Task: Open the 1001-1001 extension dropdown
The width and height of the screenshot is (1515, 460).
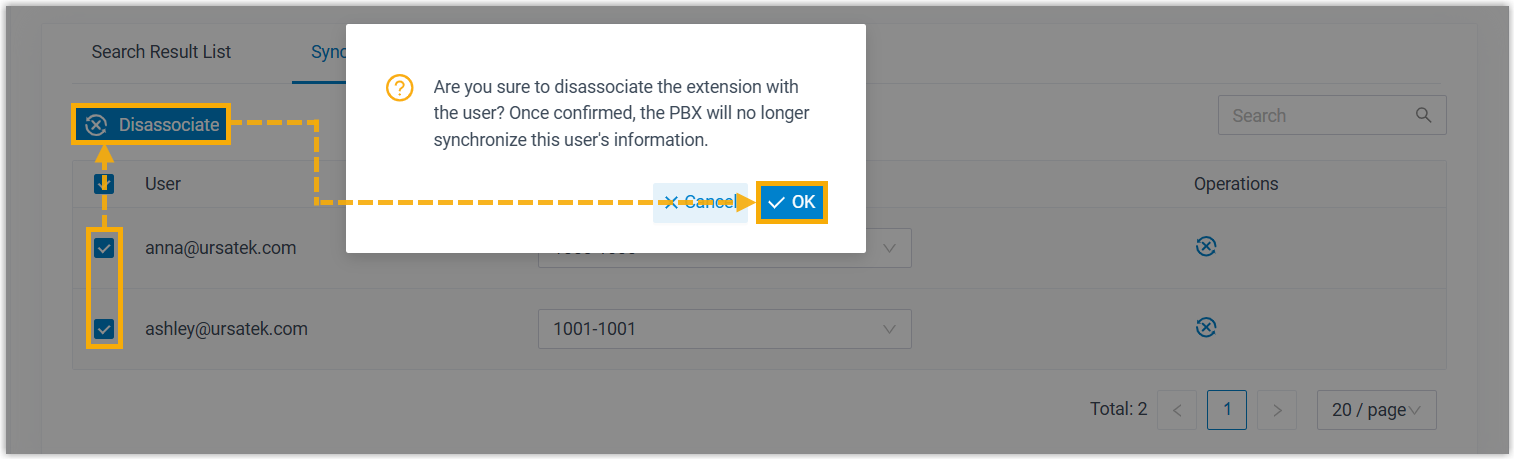Action: (724, 329)
